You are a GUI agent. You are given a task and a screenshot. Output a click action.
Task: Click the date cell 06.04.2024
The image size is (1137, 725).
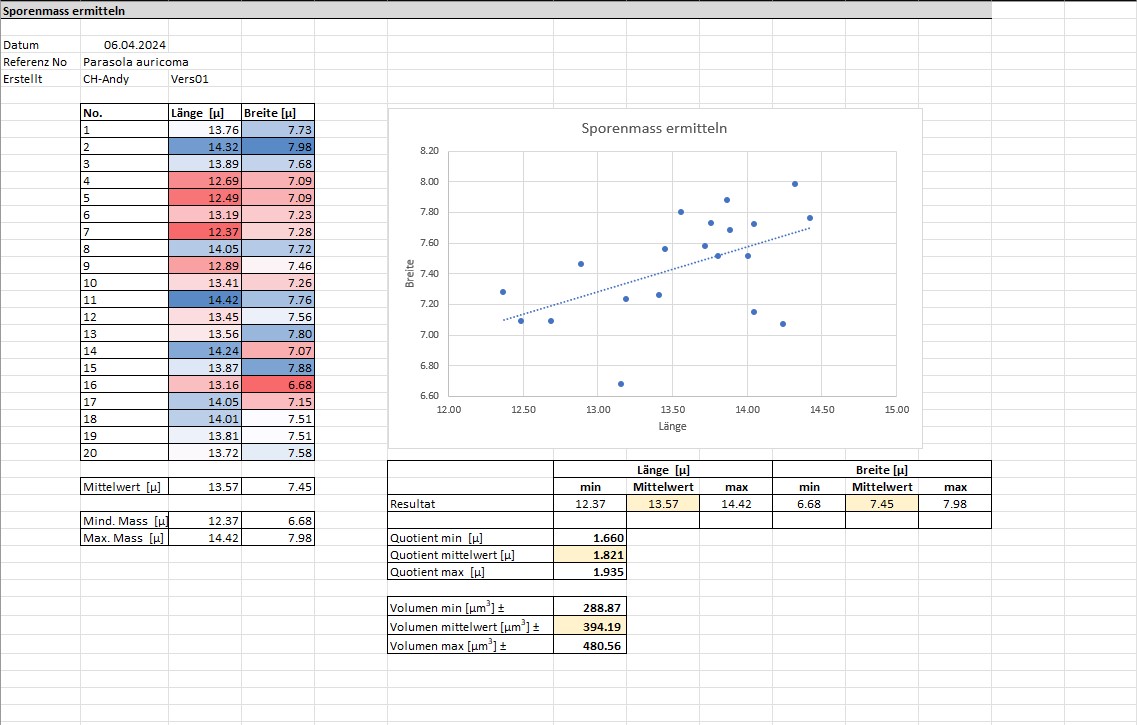(135, 45)
